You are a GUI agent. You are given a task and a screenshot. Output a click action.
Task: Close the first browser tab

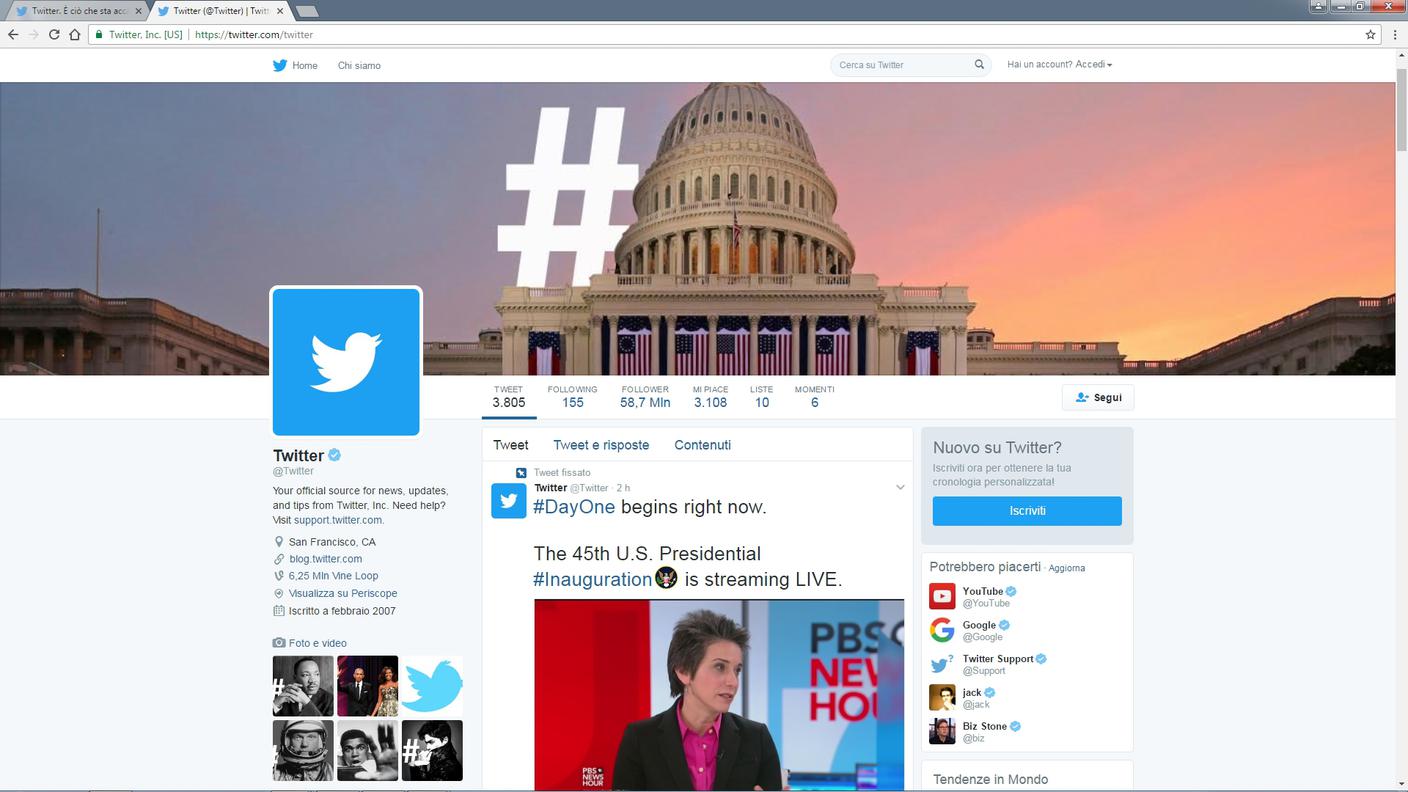point(138,11)
